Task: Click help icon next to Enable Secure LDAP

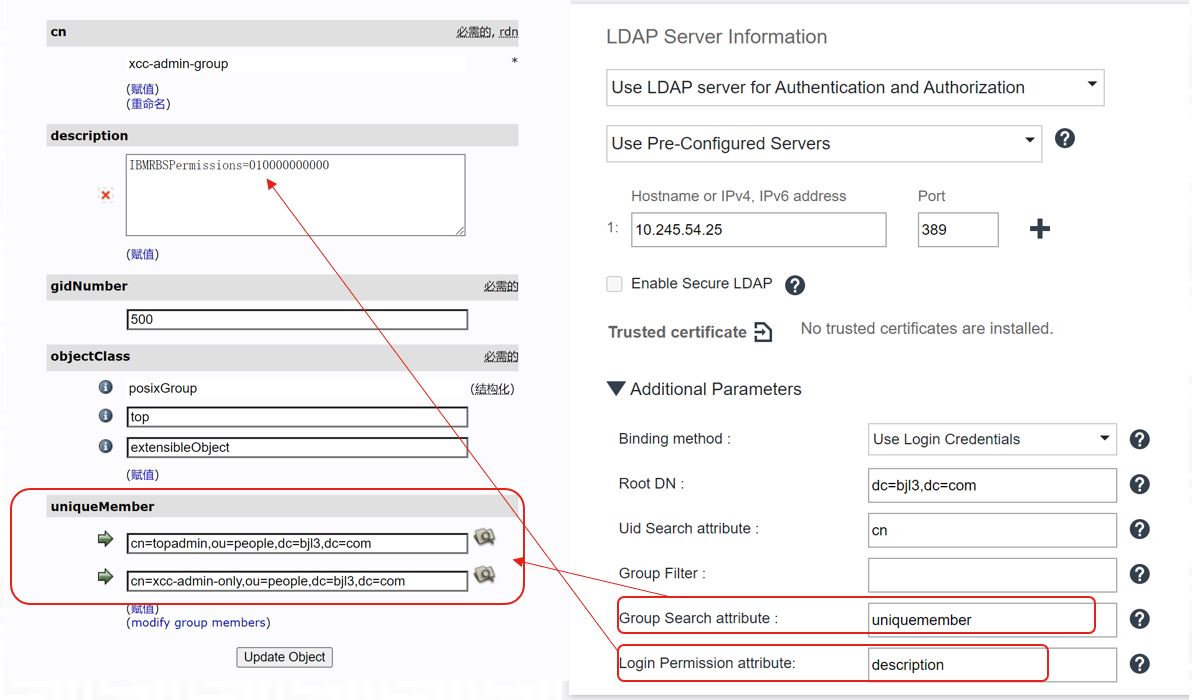Action: pyautogui.click(x=794, y=285)
